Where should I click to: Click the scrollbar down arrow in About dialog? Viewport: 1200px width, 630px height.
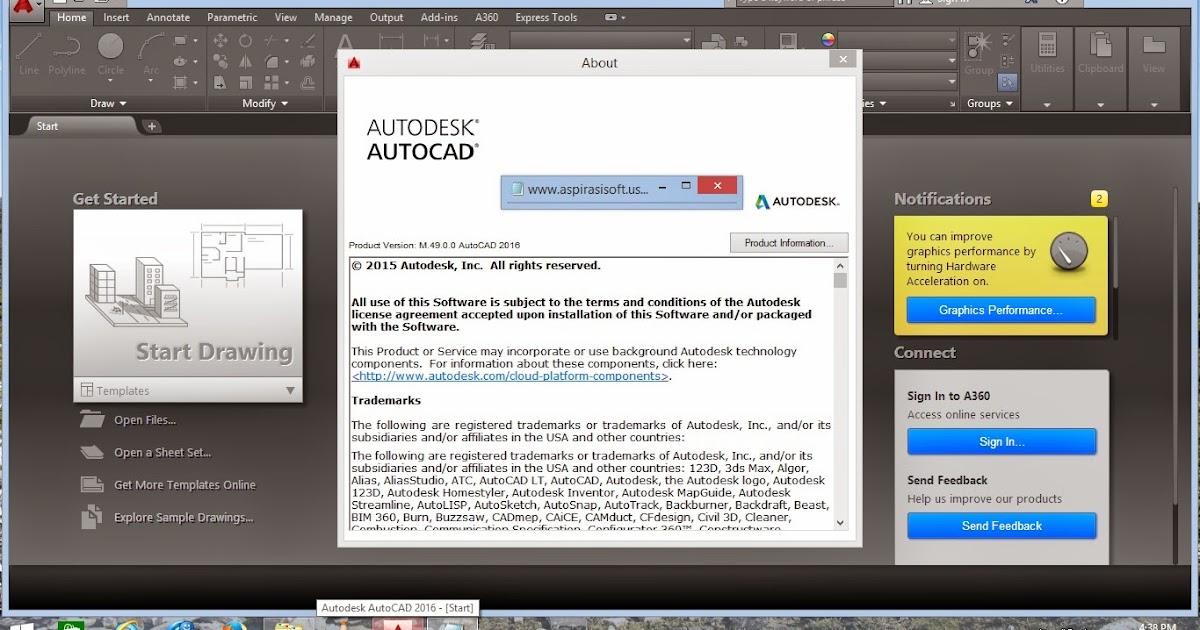[x=840, y=523]
